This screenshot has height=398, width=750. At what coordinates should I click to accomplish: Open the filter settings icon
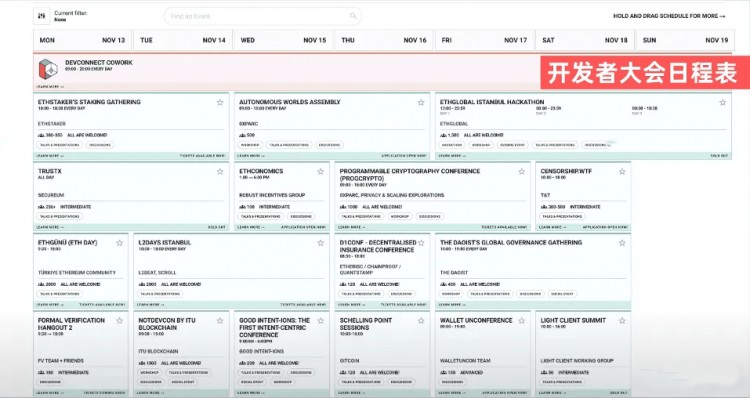tap(42, 16)
